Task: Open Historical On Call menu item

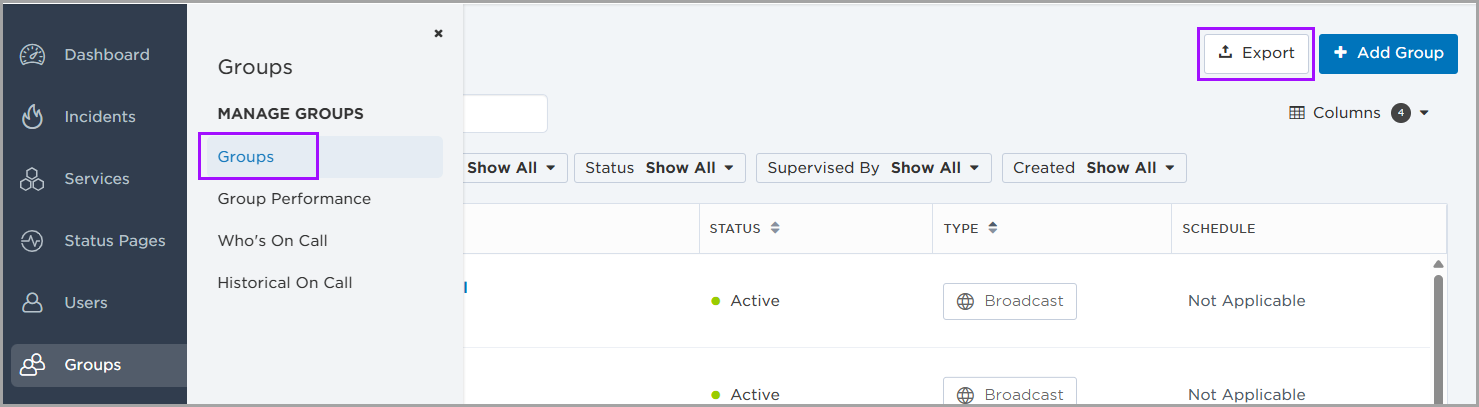Action: point(285,283)
